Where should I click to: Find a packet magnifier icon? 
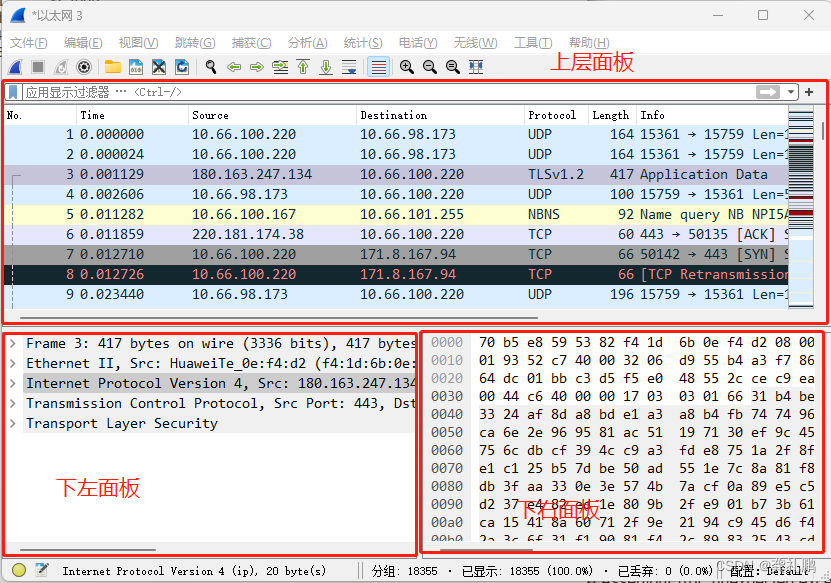[x=211, y=67]
